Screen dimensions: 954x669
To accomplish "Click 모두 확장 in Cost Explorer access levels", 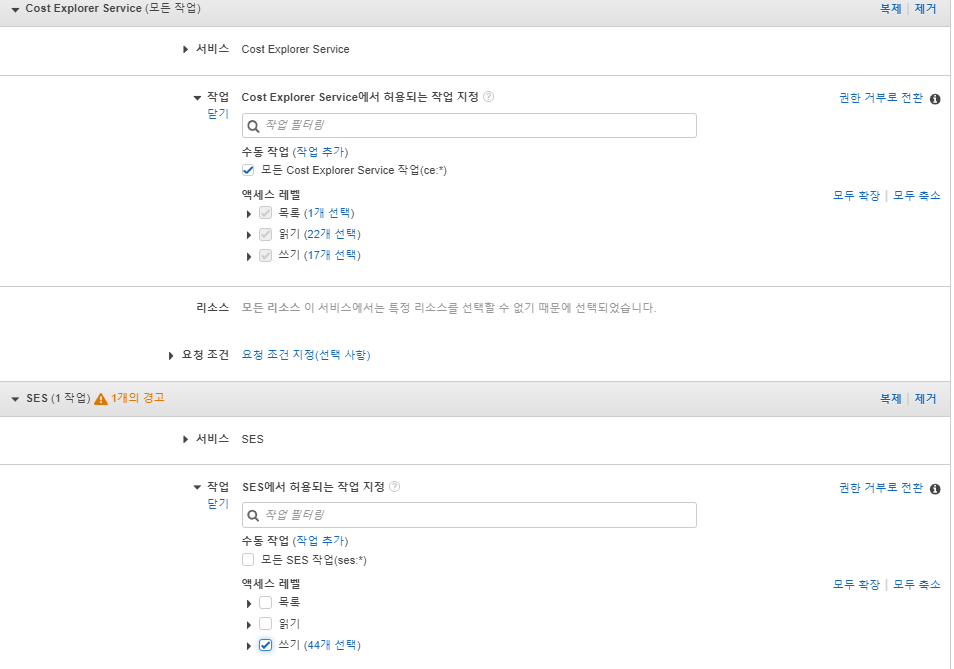I will point(856,195).
